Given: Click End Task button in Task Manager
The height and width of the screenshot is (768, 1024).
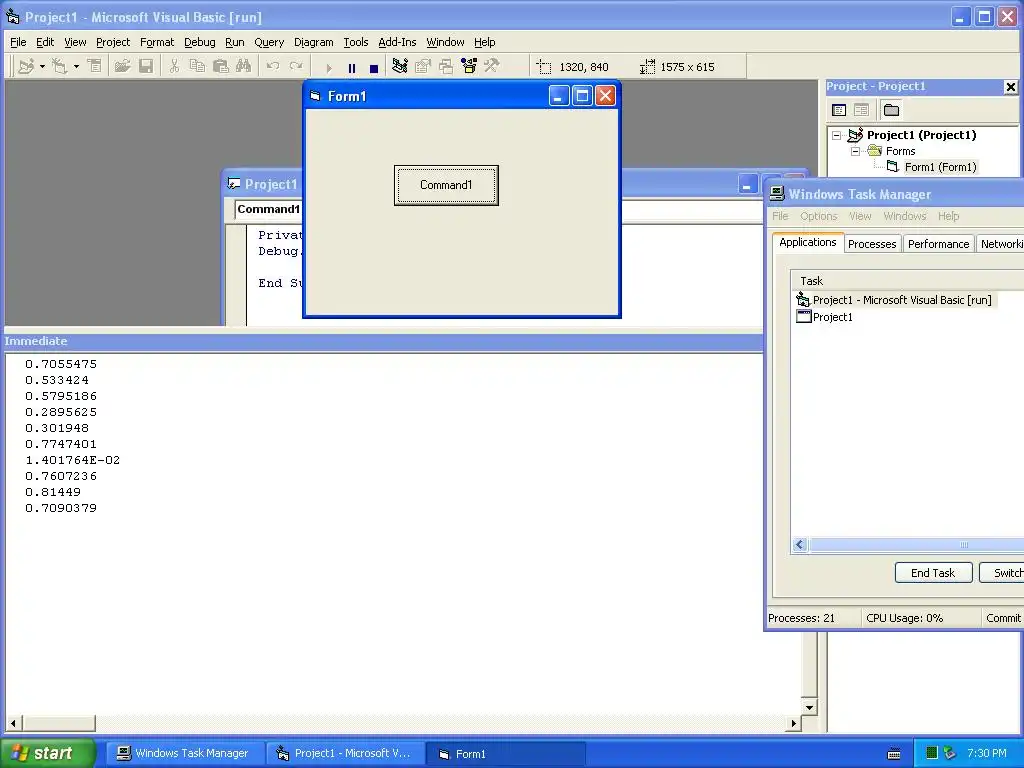Looking at the screenshot, I should coord(933,573).
